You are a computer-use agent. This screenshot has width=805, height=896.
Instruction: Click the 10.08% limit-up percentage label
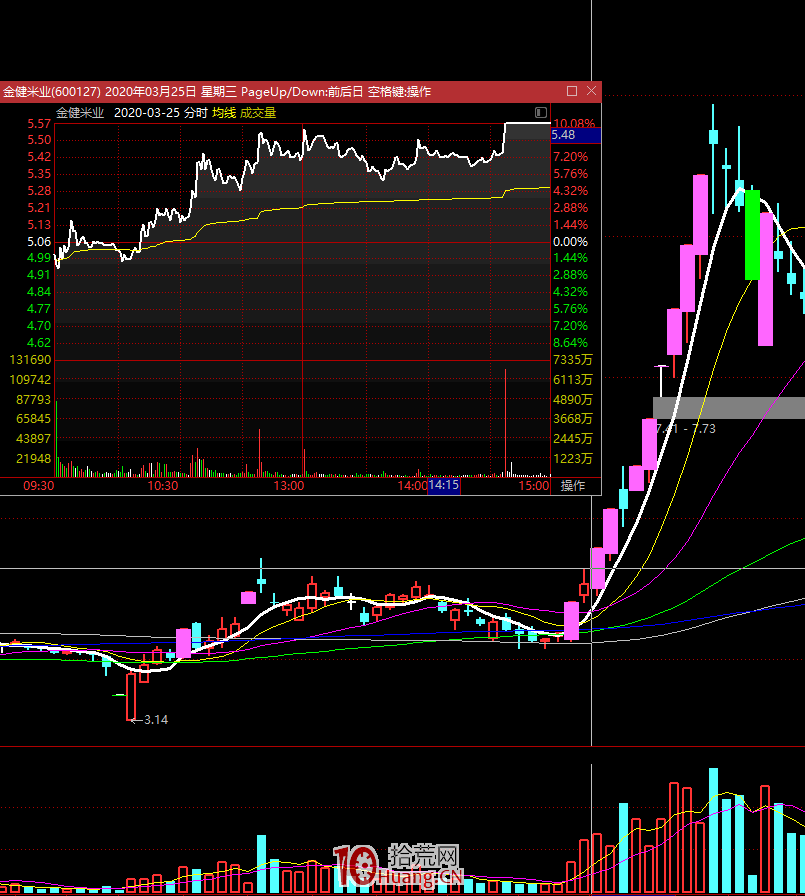(574, 123)
